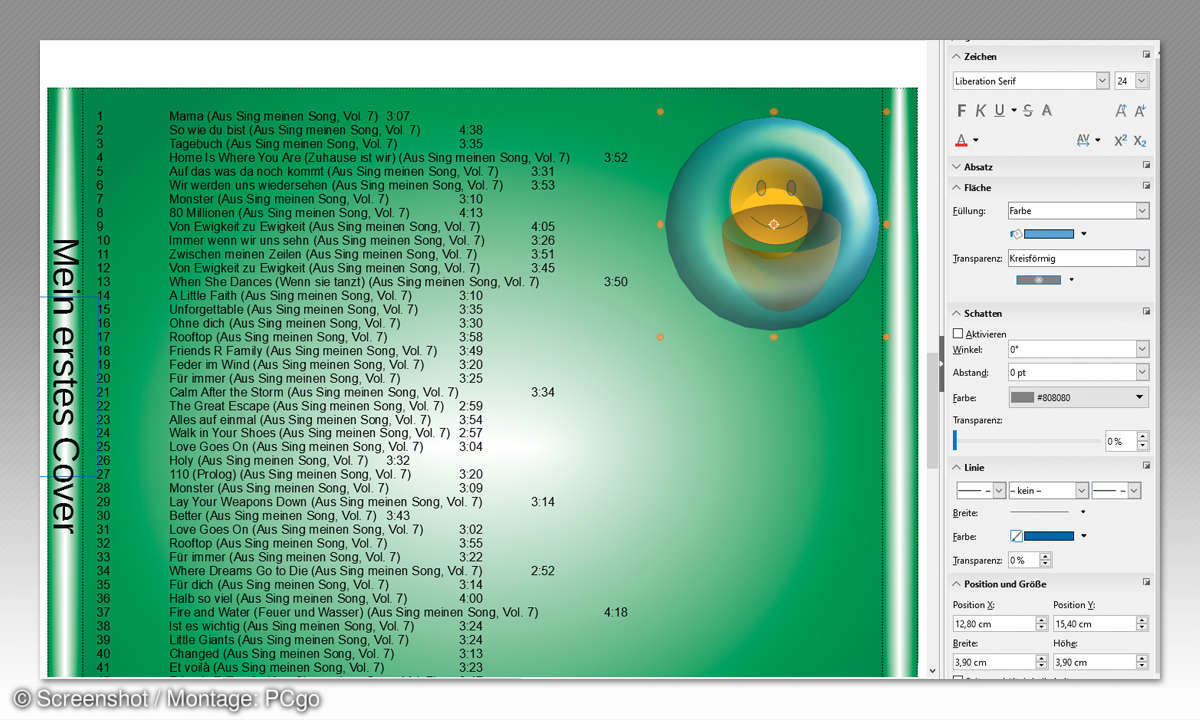Collapse Position und Größe section
The height and width of the screenshot is (720, 1200).
[956, 584]
